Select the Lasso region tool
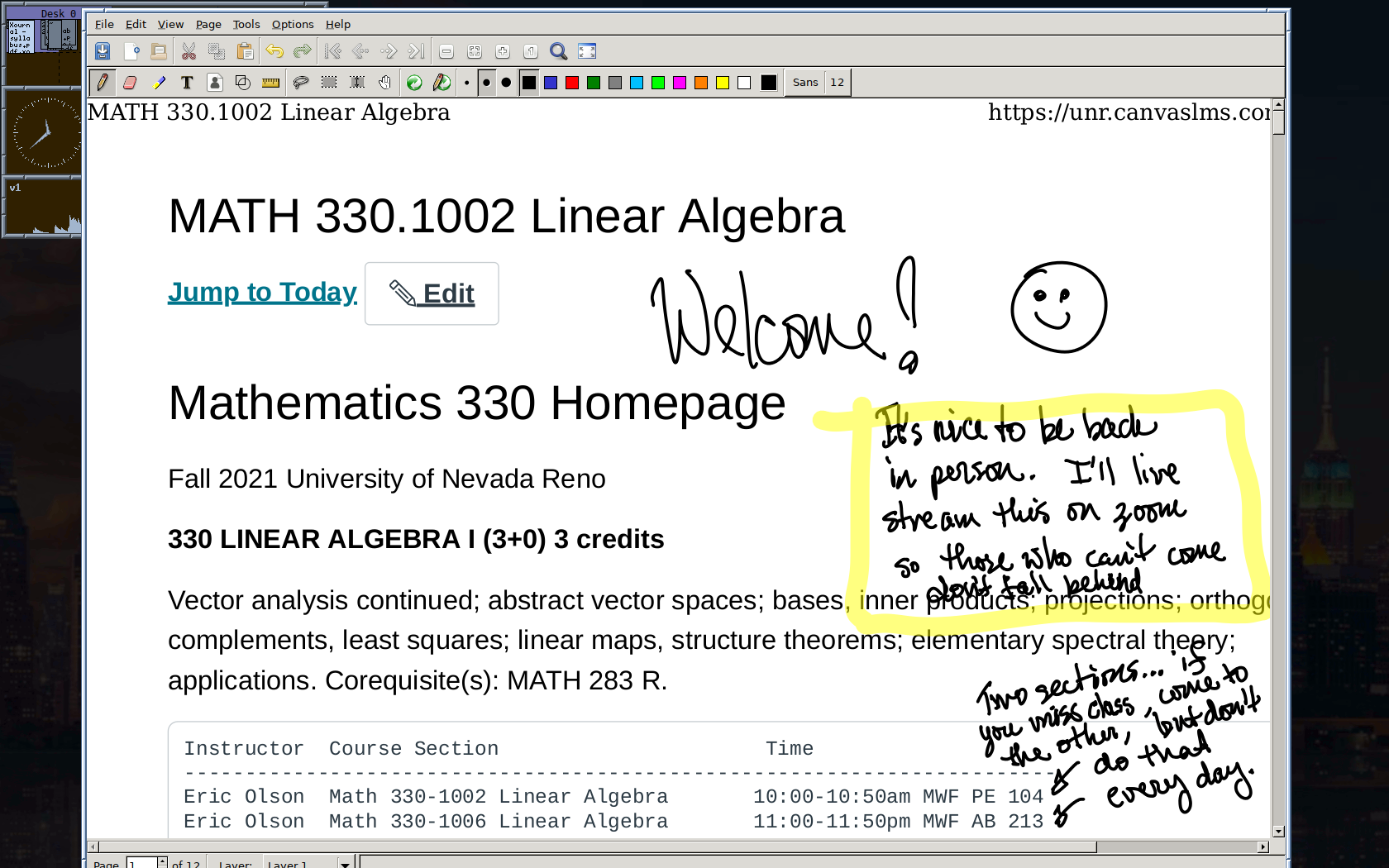This screenshot has width=1389, height=868. (x=301, y=83)
